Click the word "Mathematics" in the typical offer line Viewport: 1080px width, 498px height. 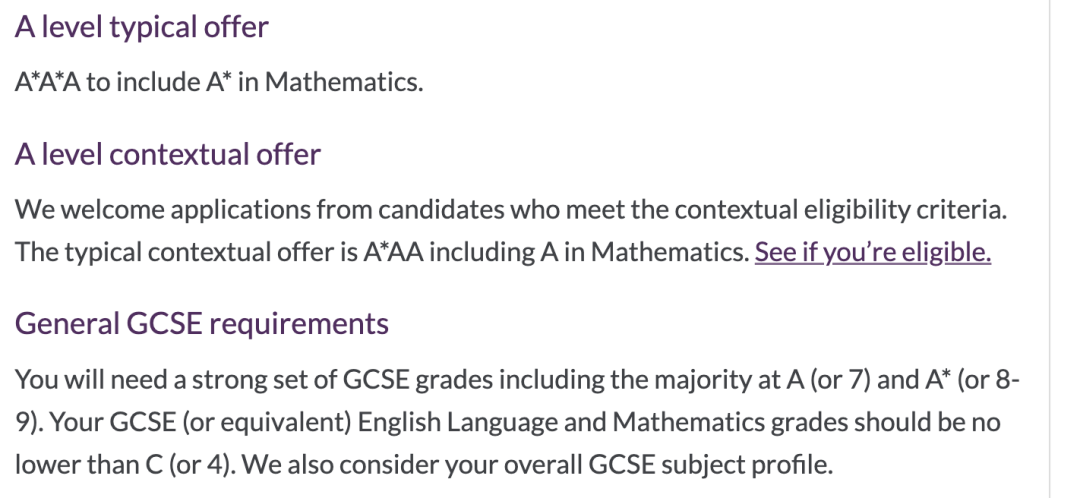point(343,82)
